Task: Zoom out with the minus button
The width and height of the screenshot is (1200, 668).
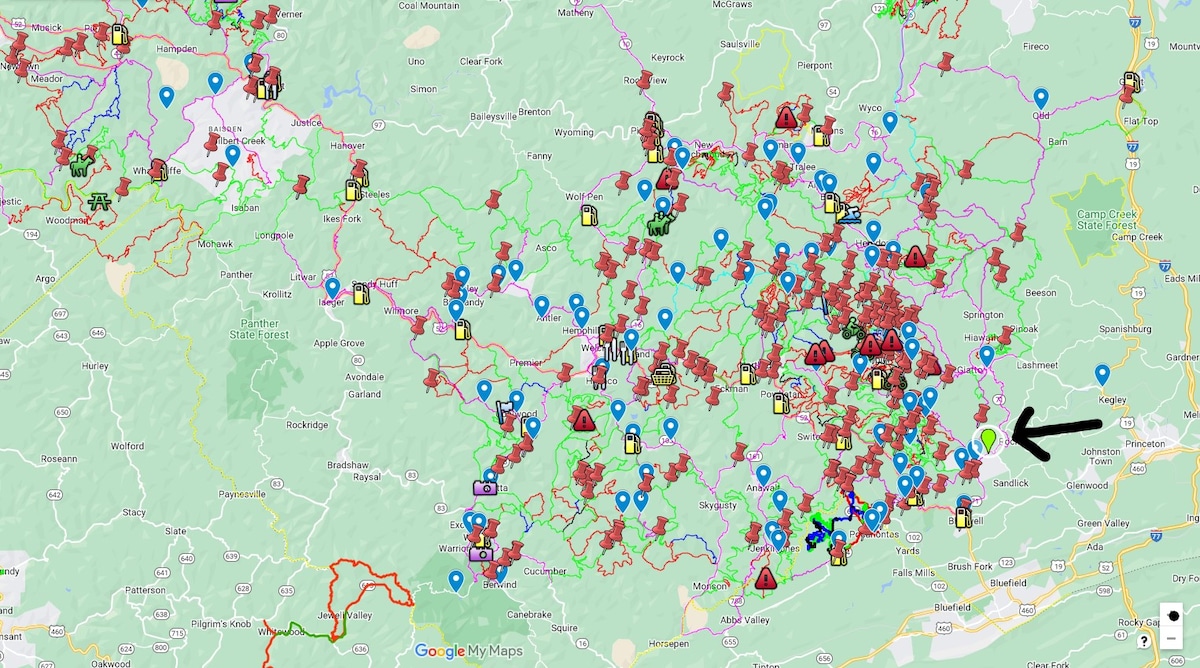Action: 1171,639
